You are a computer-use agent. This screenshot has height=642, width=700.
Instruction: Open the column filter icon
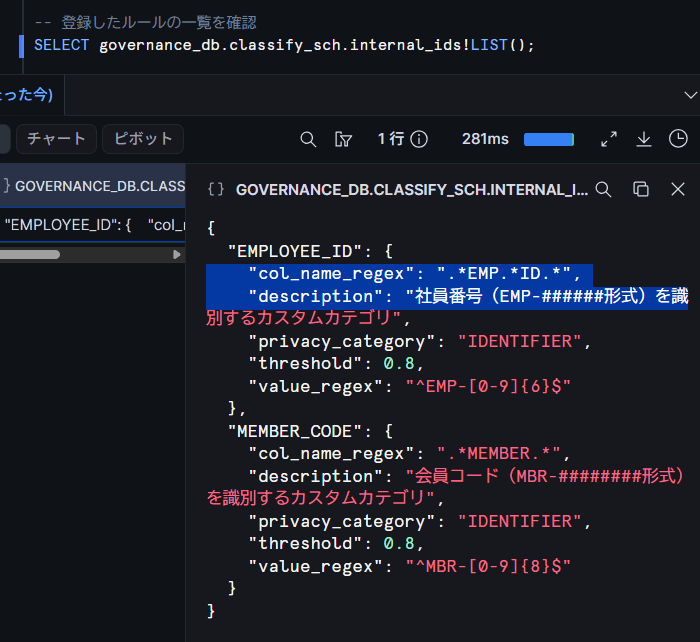tap(343, 139)
